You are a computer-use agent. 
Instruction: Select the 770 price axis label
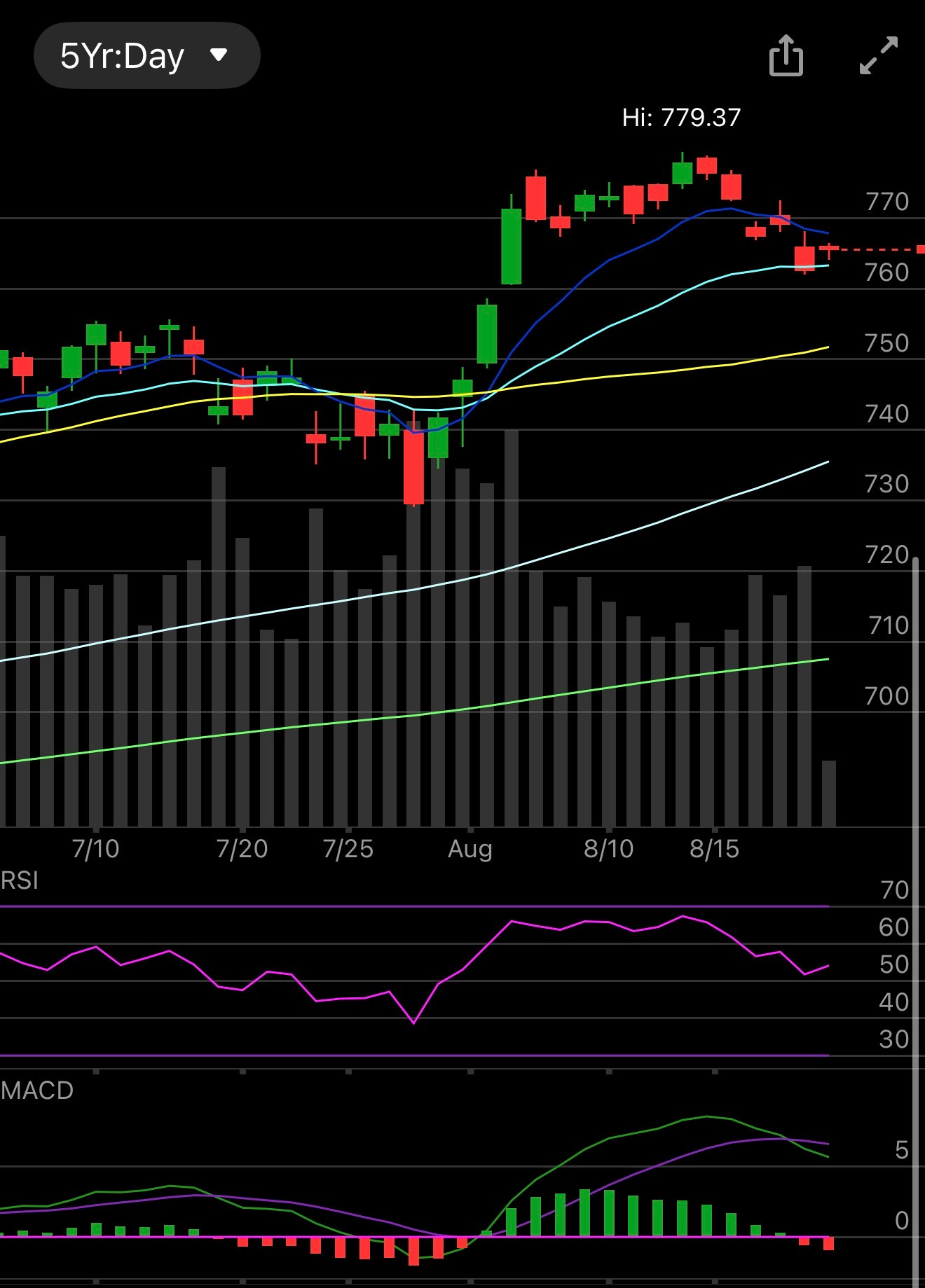[x=887, y=202]
